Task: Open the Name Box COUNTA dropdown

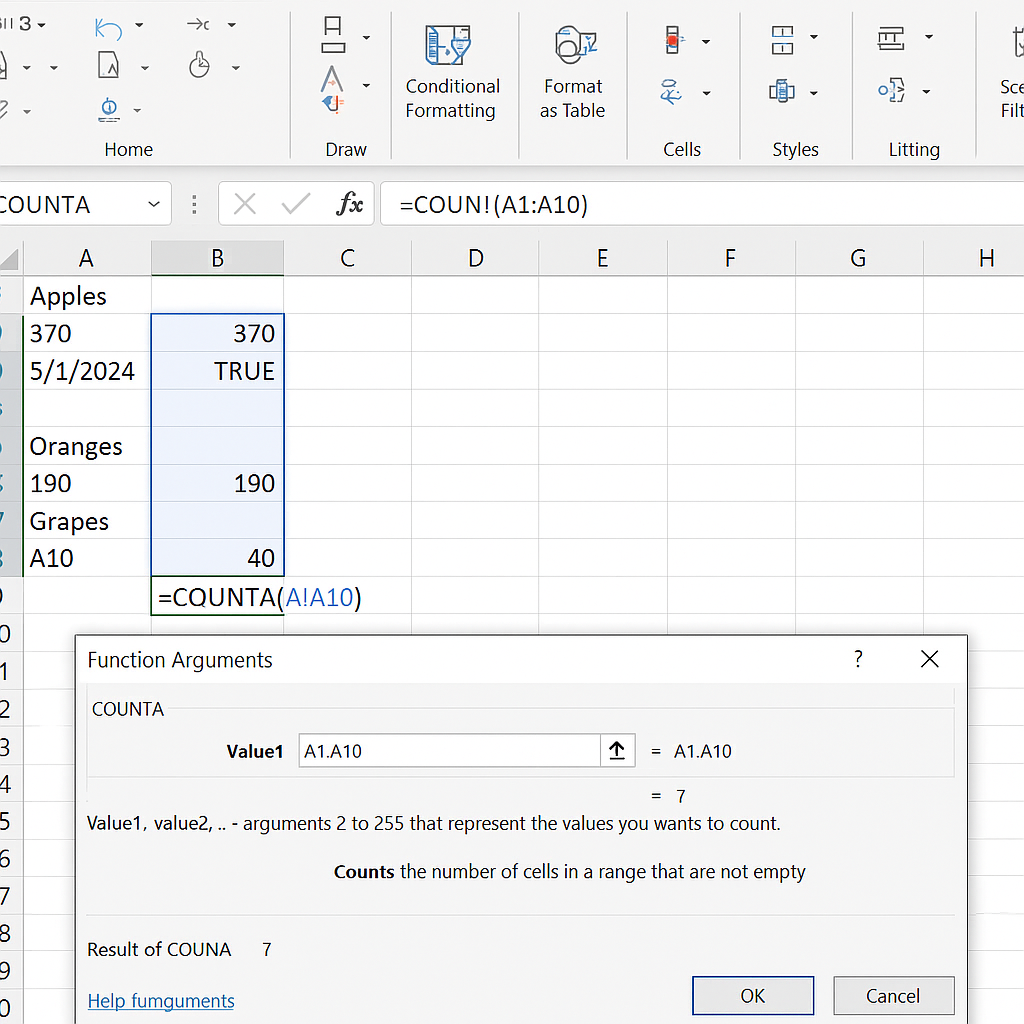Action: pyautogui.click(x=154, y=204)
